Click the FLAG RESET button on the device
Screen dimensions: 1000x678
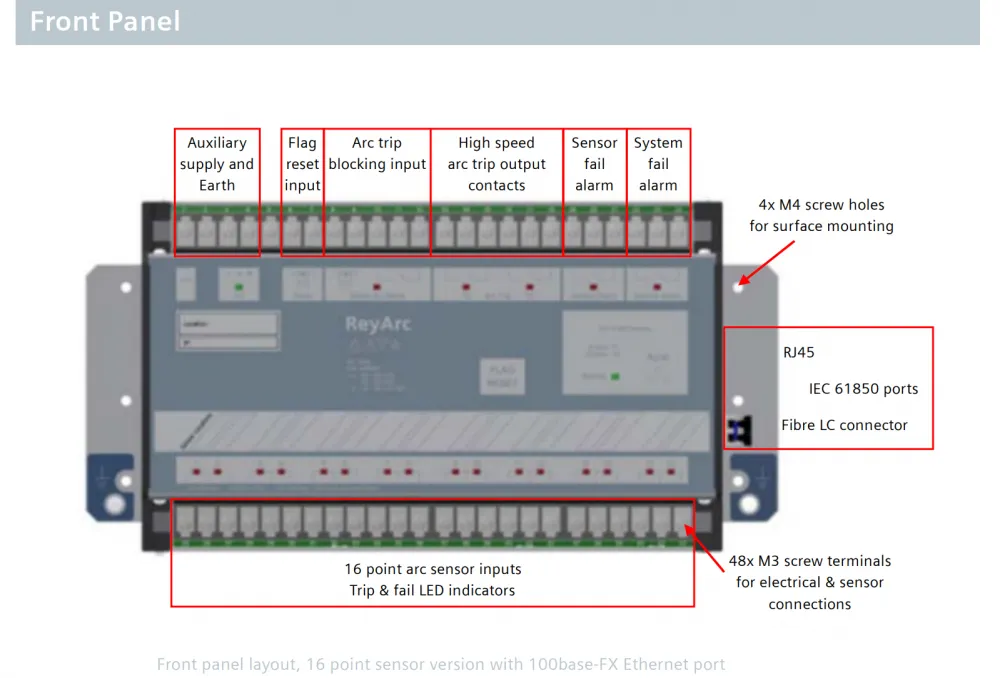coord(502,376)
